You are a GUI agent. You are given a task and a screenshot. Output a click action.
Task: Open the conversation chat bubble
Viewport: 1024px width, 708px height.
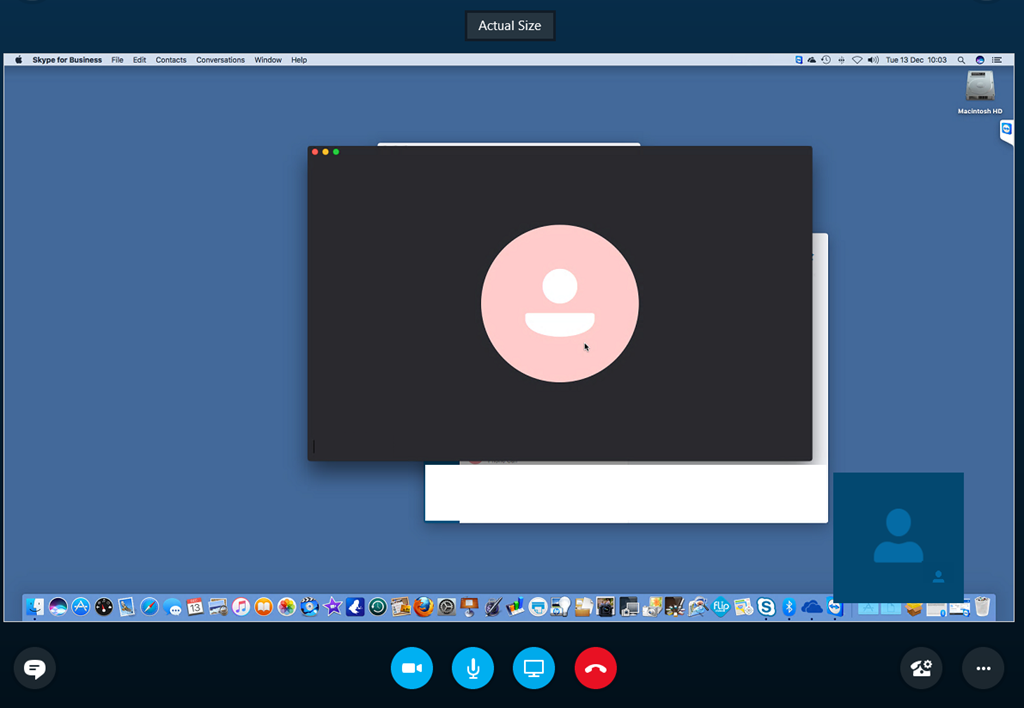34,668
